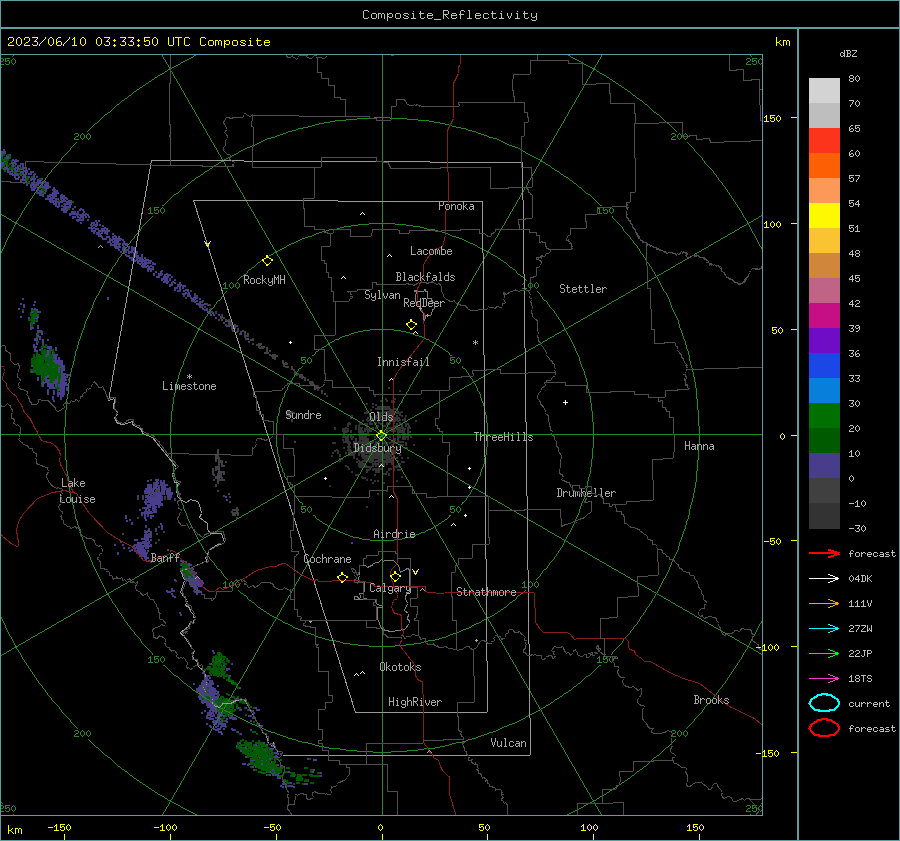This screenshot has height=841, width=900.
Task: Click the Sundre town label
Action: 303,414
